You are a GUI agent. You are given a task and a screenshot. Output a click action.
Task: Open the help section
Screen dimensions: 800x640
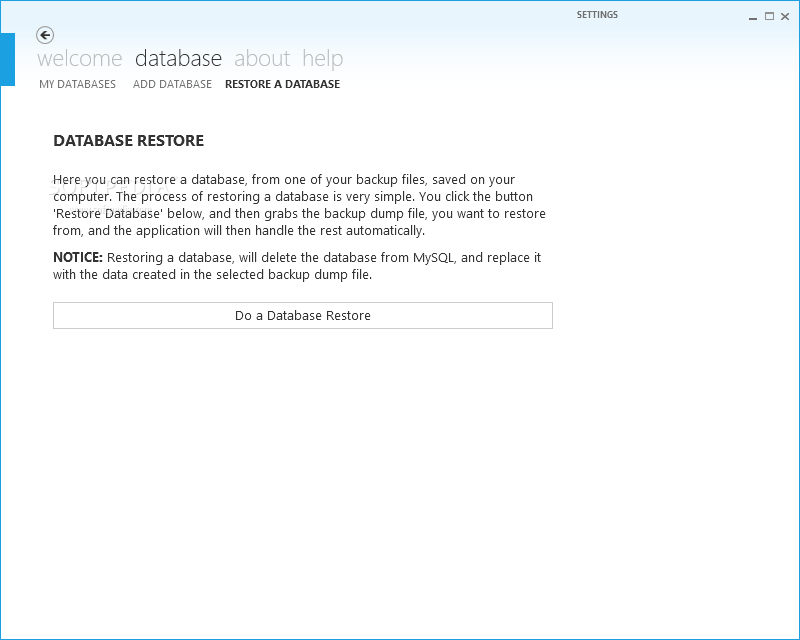323,58
